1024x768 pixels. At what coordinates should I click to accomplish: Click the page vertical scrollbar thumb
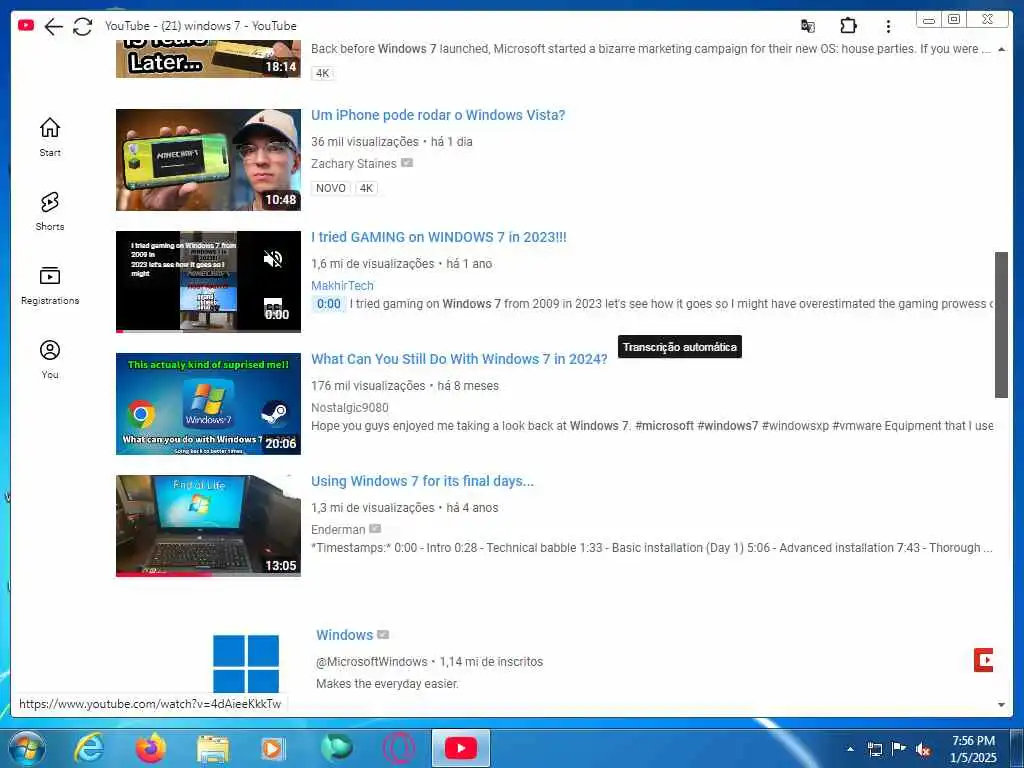1001,325
